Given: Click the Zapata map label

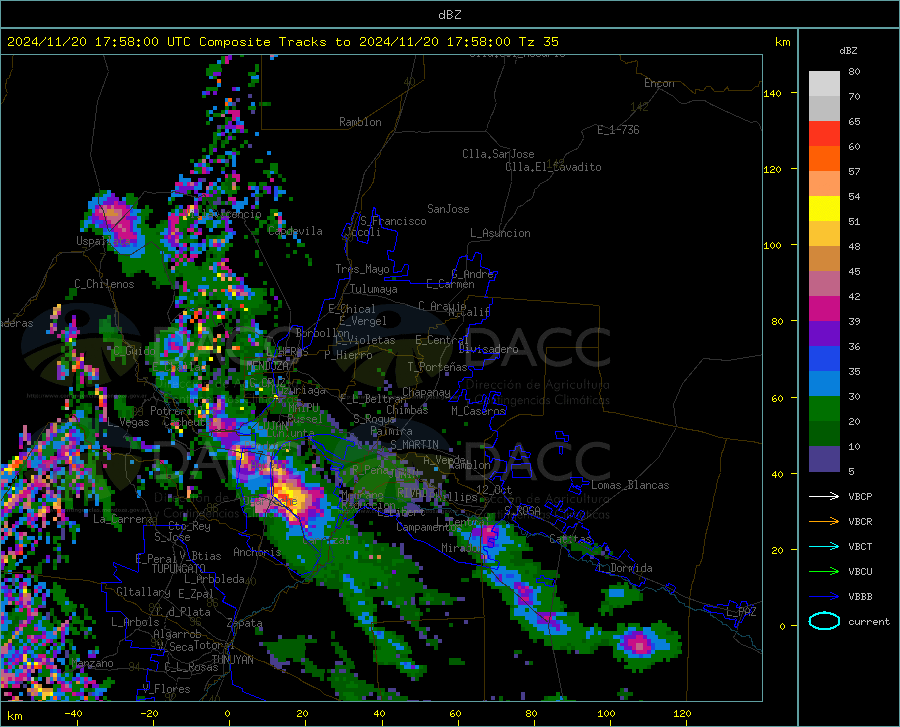Looking at the screenshot, I should (245, 623).
